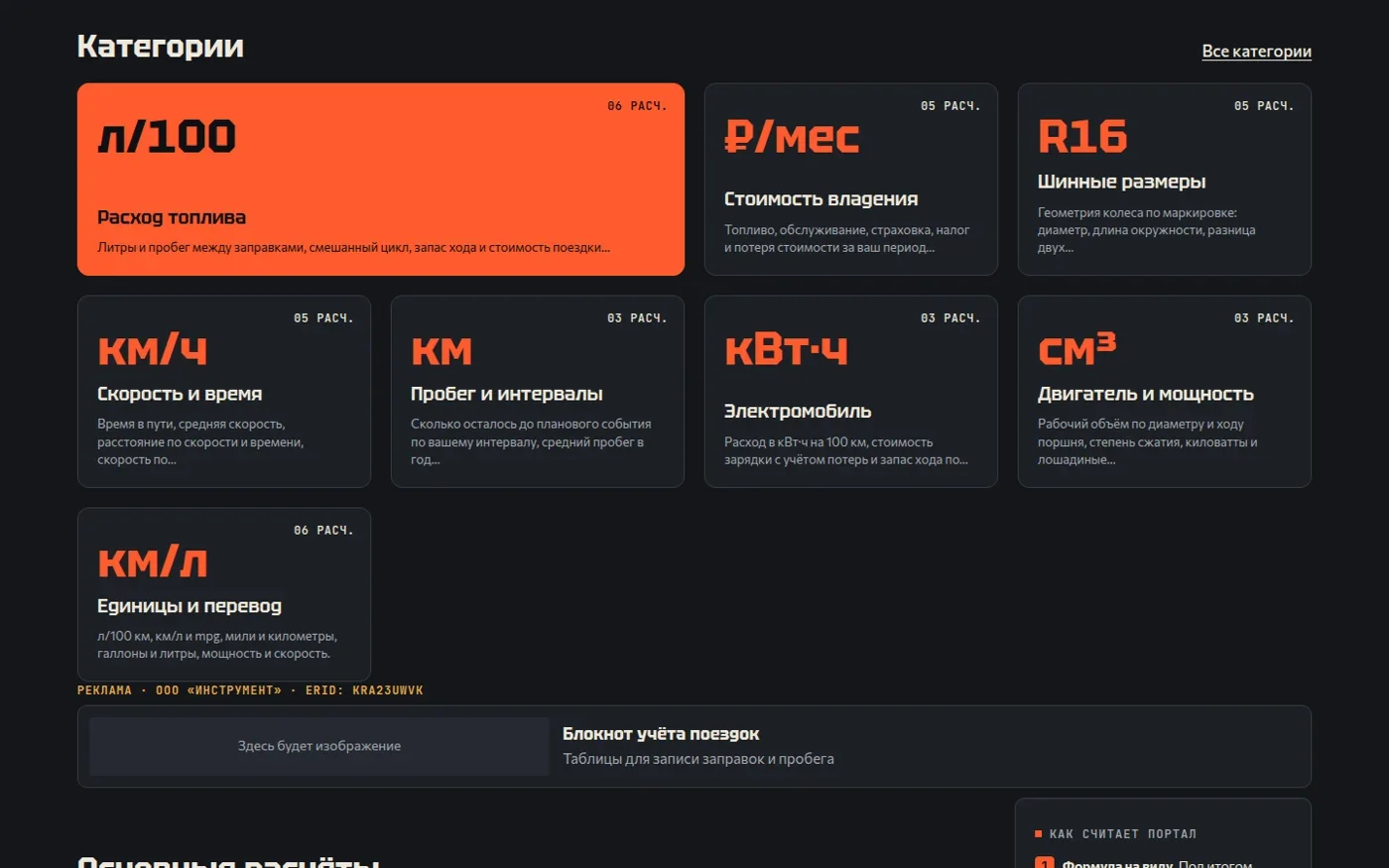Screen dimensions: 1389x868
Task: Click the 03 РАСЧ. counter on Двигатель и мощность
Action: tap(1264, 318)
